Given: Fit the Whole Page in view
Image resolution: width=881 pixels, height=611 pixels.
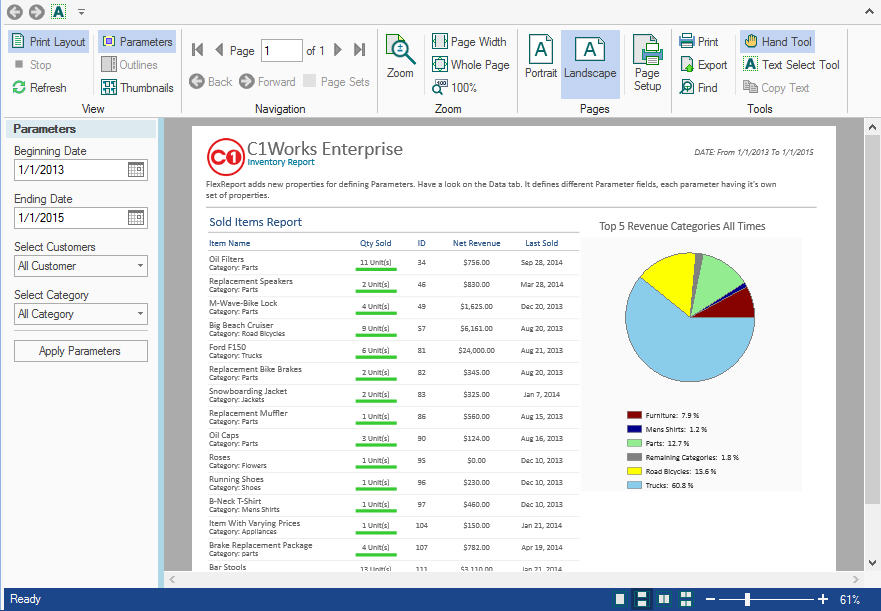Looking at the screenshot, I should tap(471, 65).
